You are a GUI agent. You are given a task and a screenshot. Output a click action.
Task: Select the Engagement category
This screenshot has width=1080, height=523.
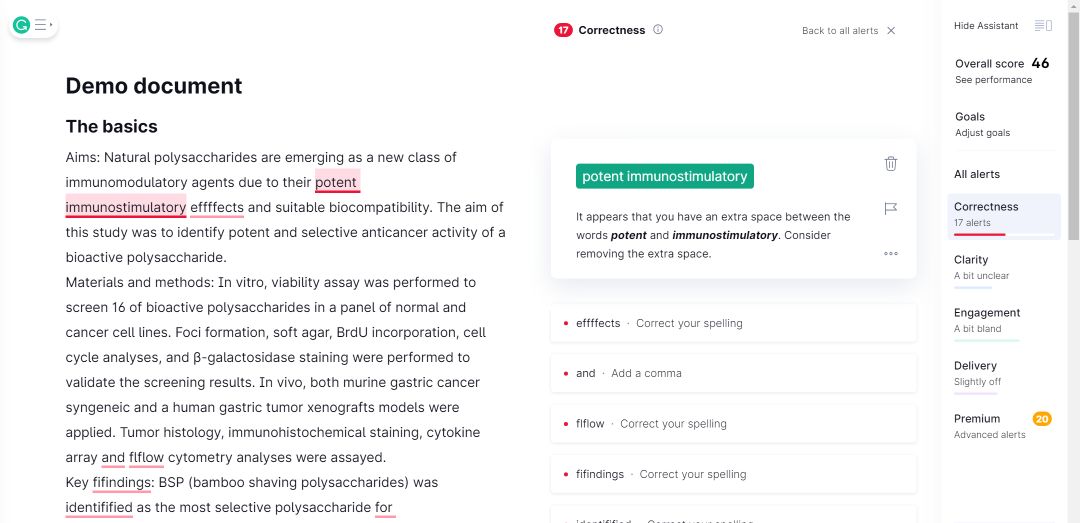coord(1003,320)
